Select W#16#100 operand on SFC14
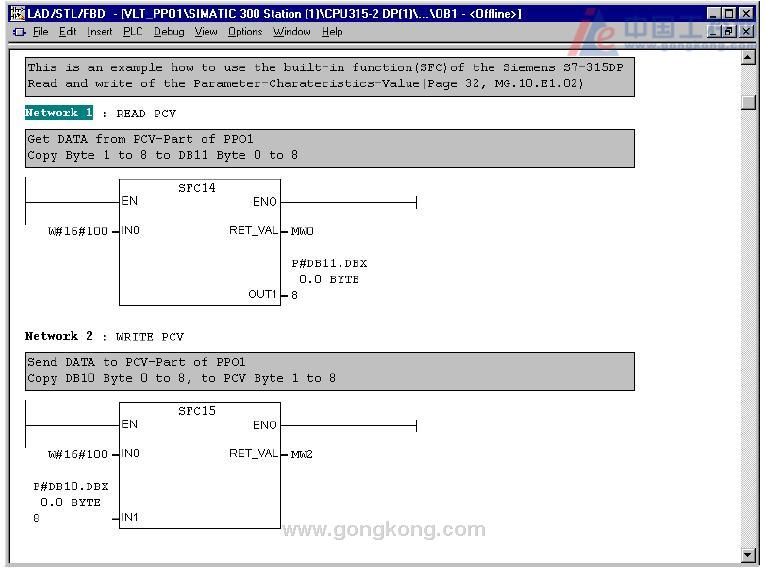 coord(78,231)
